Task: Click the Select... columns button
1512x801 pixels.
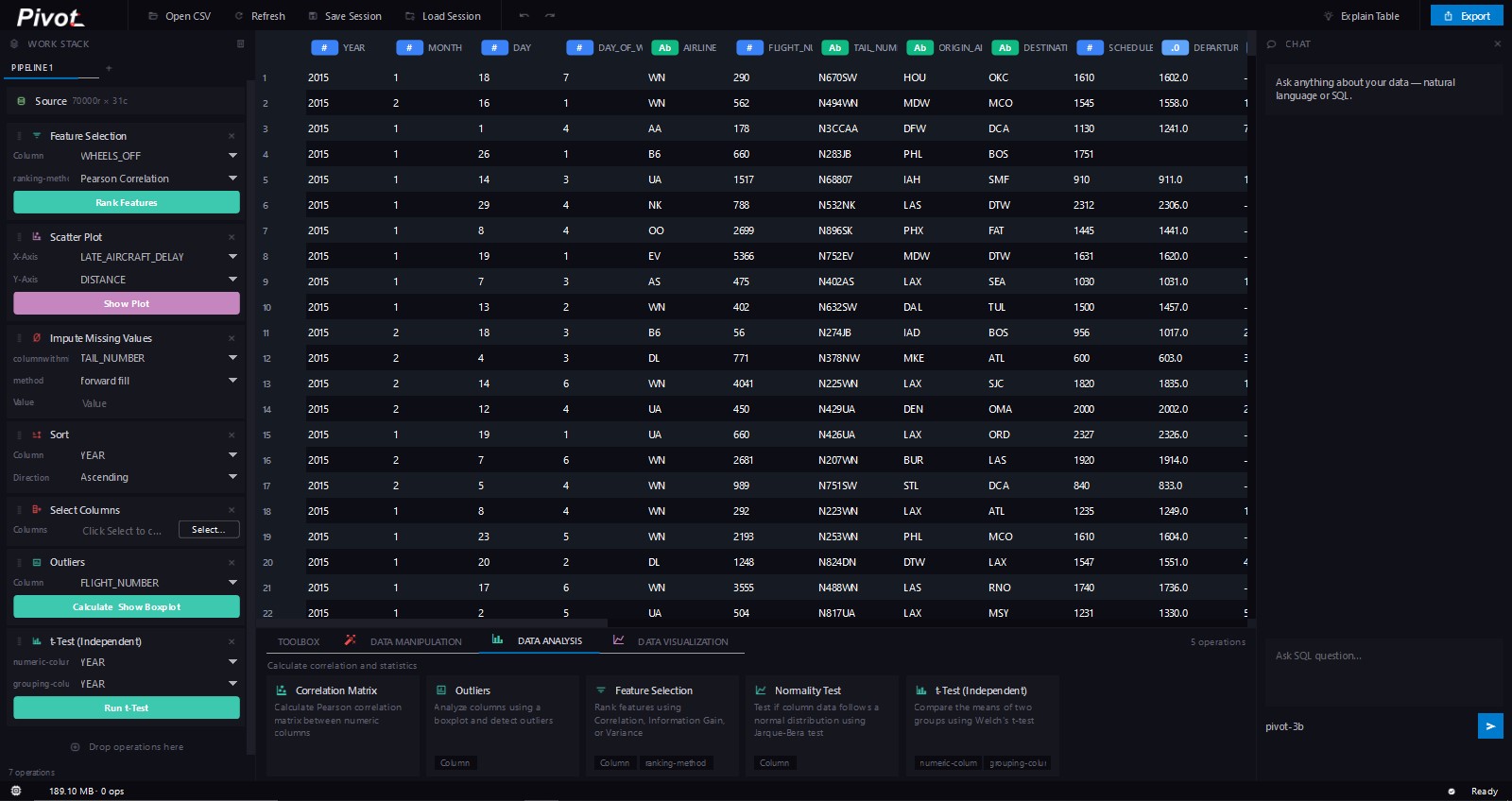Action: [x=209, y=530]
